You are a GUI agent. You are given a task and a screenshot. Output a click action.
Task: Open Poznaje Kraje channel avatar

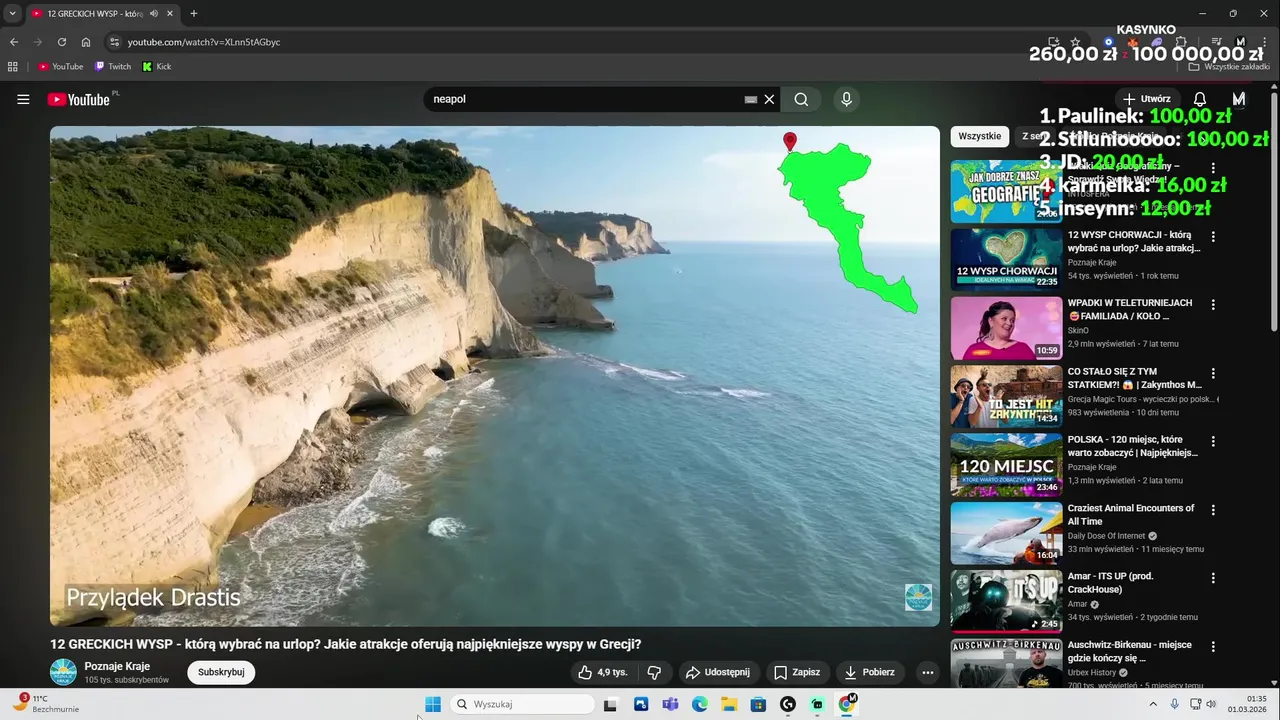(x=63, y=672)
